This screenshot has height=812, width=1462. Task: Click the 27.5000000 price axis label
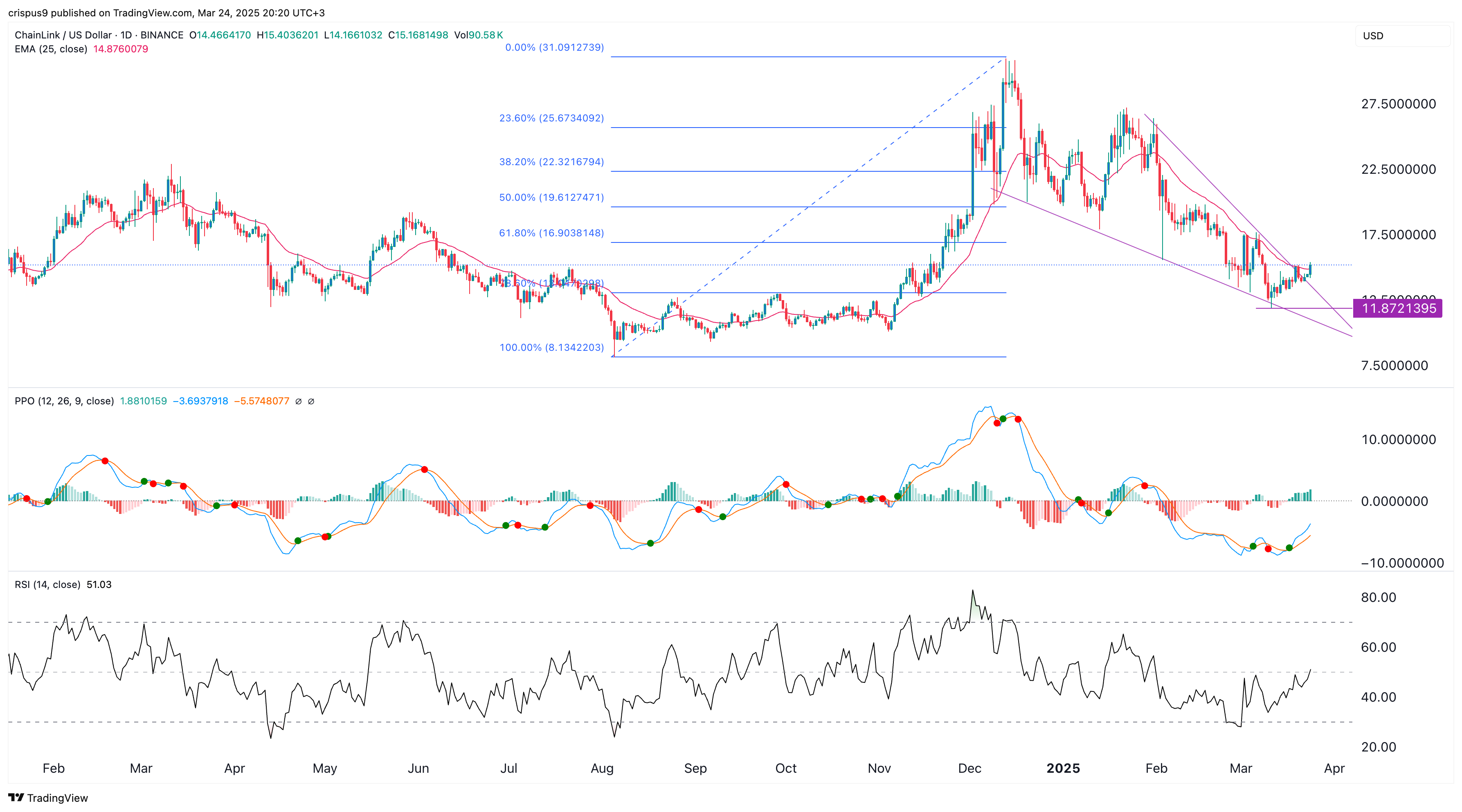point(1399,104)
